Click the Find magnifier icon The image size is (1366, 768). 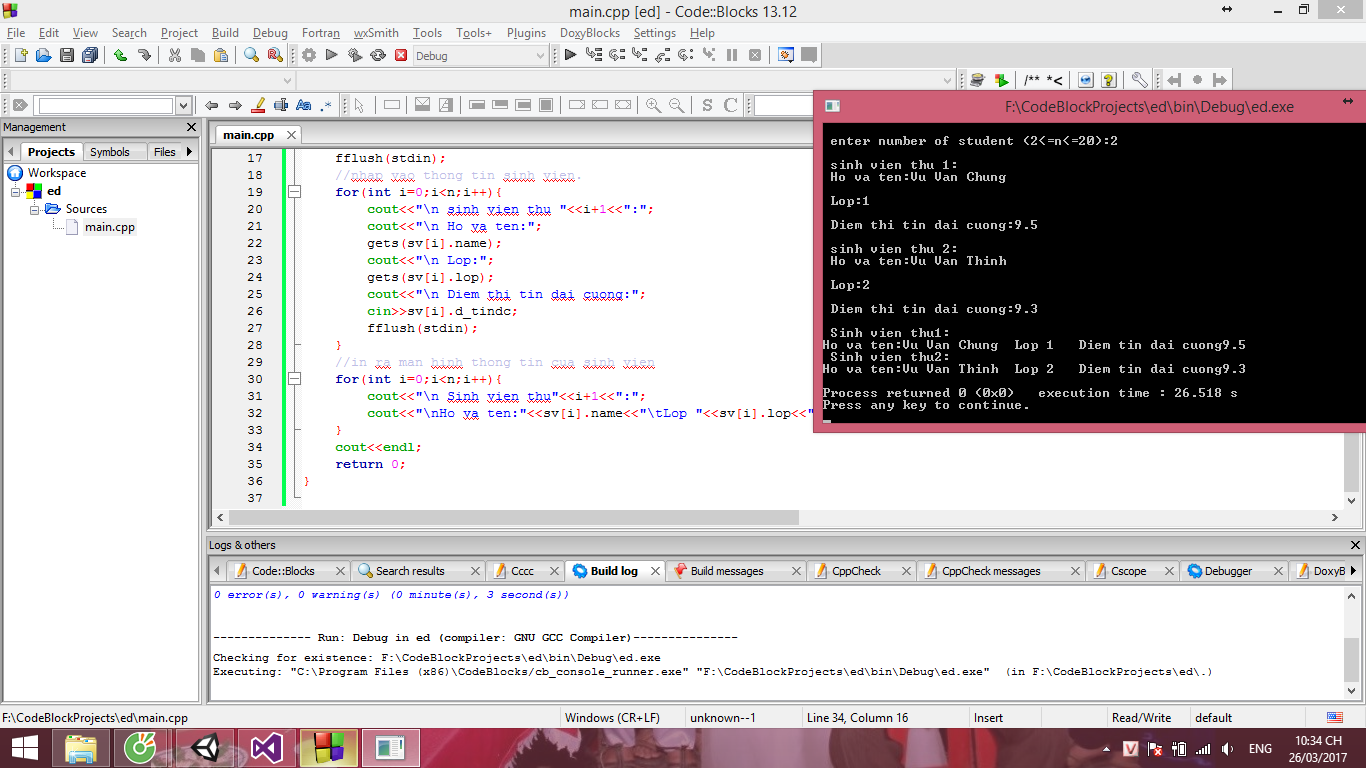[x=252, y=56]
